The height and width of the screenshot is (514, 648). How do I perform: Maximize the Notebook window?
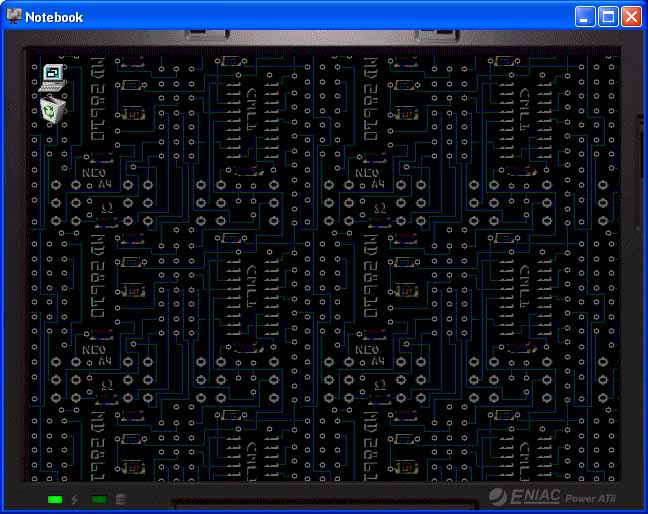(608, 17)
